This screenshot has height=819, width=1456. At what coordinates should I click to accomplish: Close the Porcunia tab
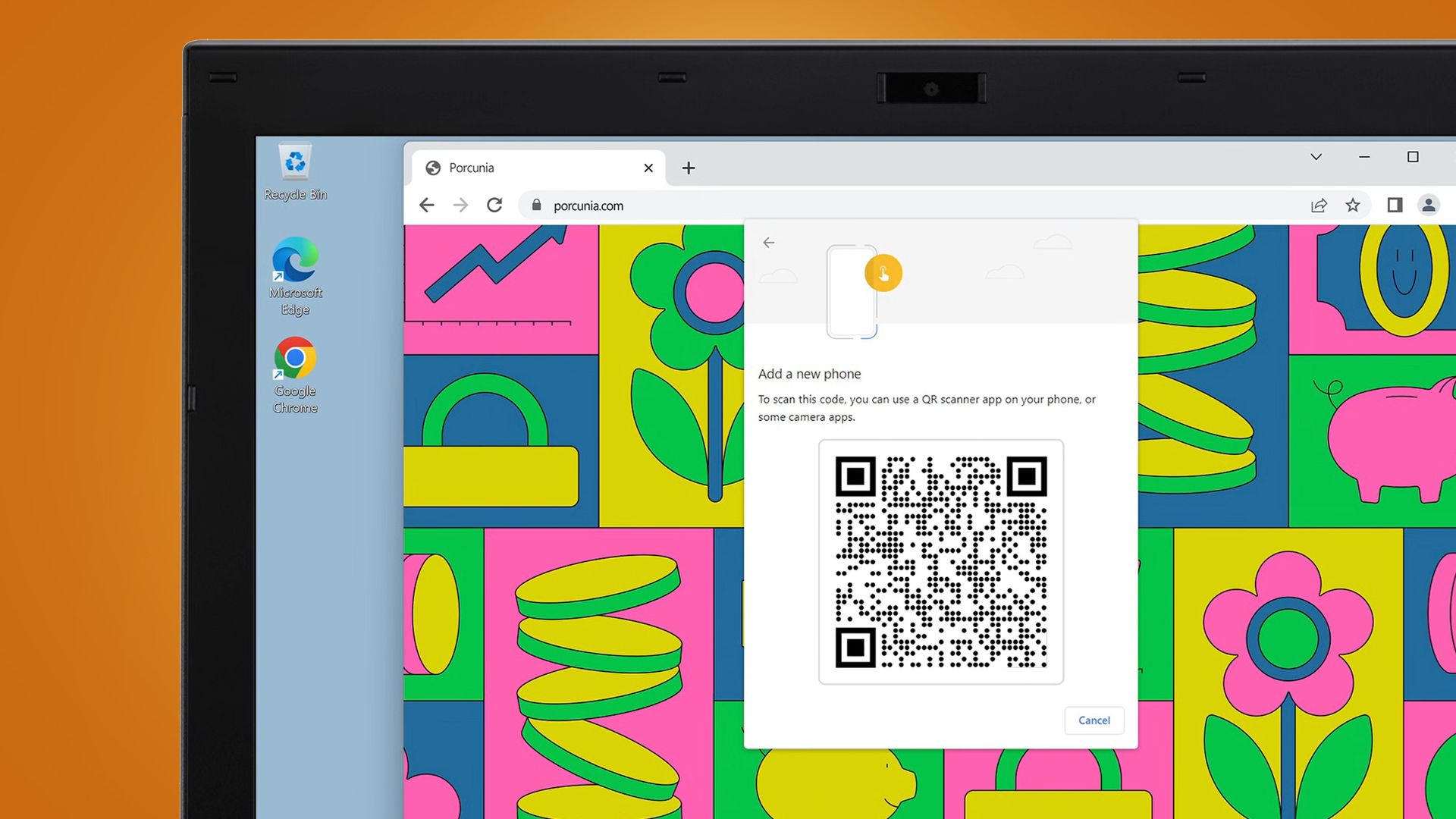tap(648, 168)
